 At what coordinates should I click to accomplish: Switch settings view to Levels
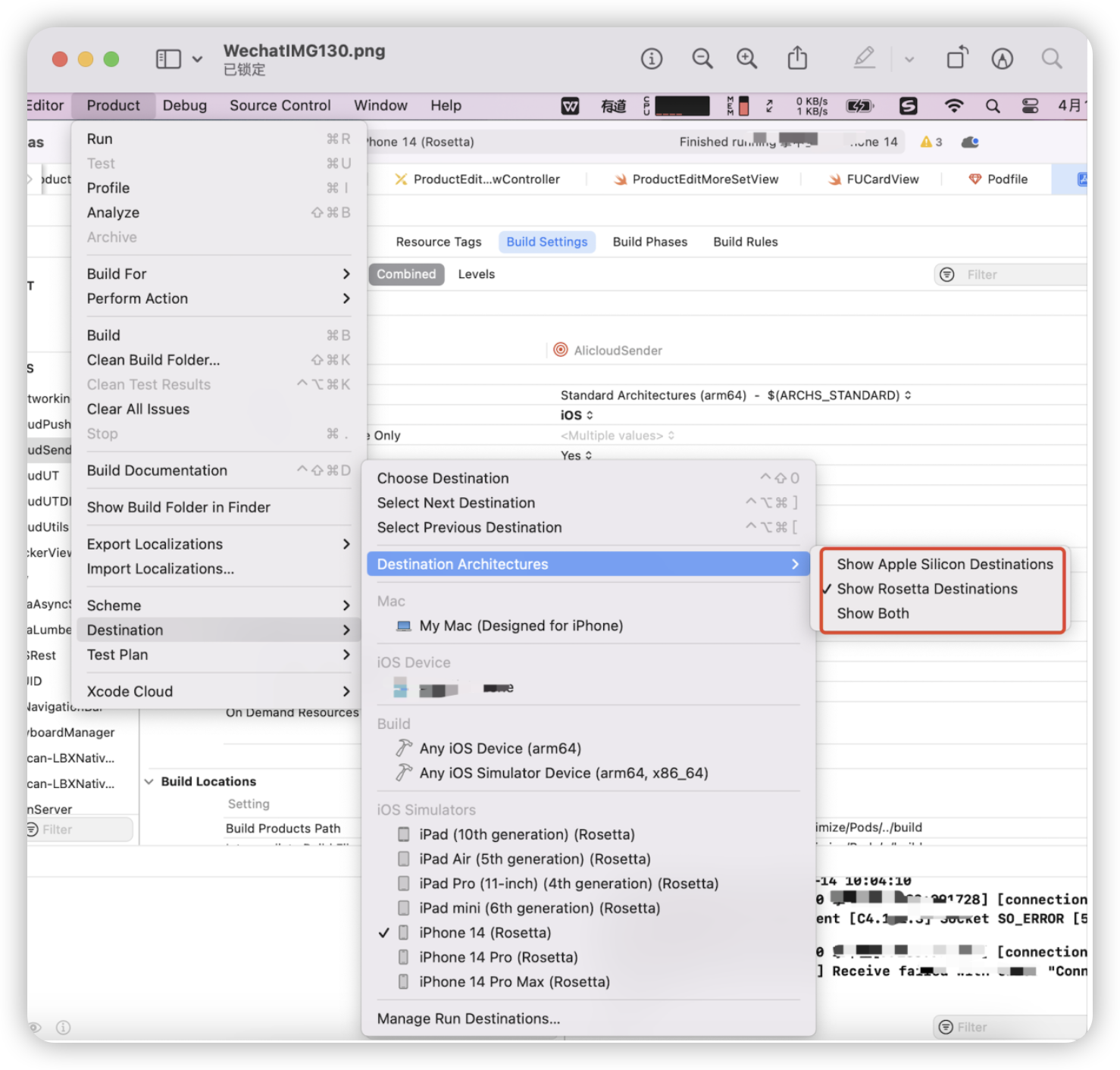(x=476, y=274)
